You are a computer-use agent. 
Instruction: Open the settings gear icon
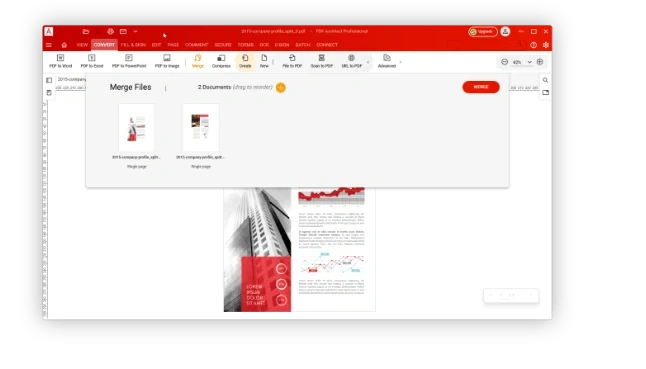pyautogui.click(x=546, y=45)
